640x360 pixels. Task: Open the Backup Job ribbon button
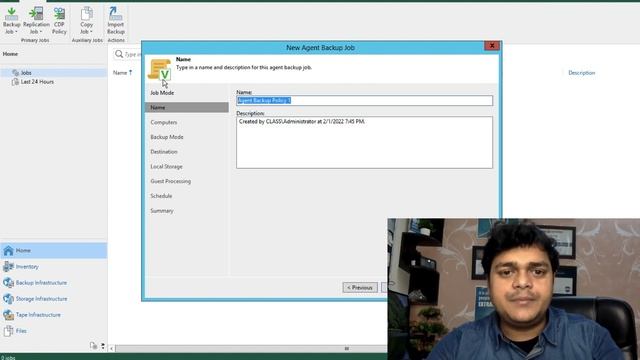click(x=11, y=20)
